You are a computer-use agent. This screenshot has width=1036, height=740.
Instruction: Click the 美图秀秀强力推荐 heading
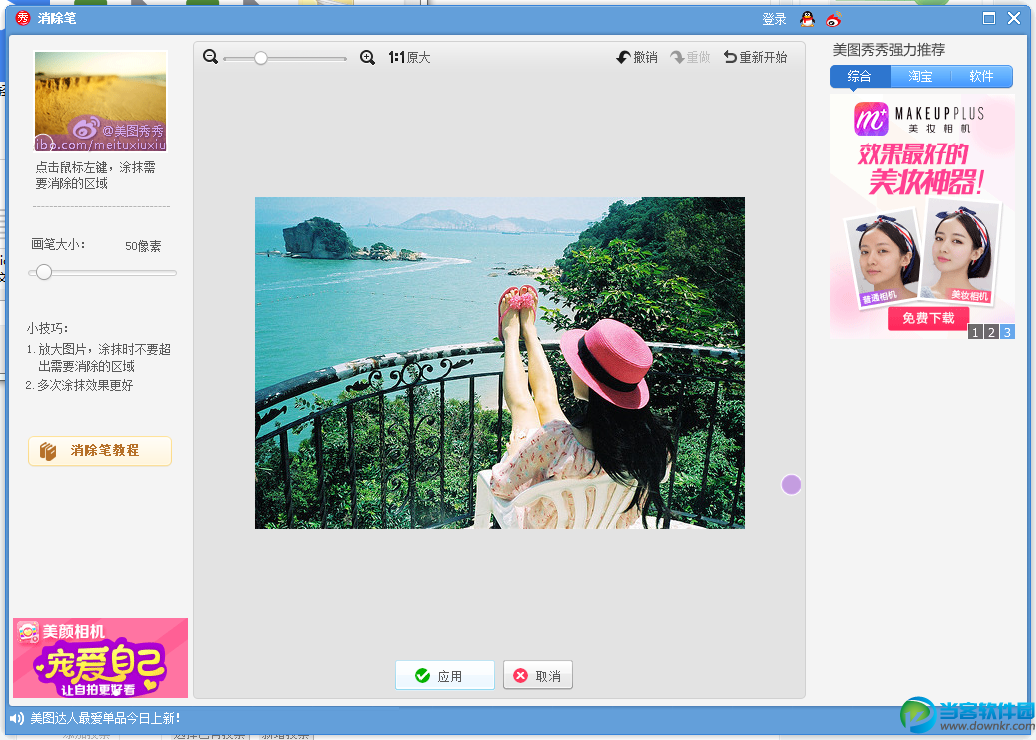pos(889,50)
